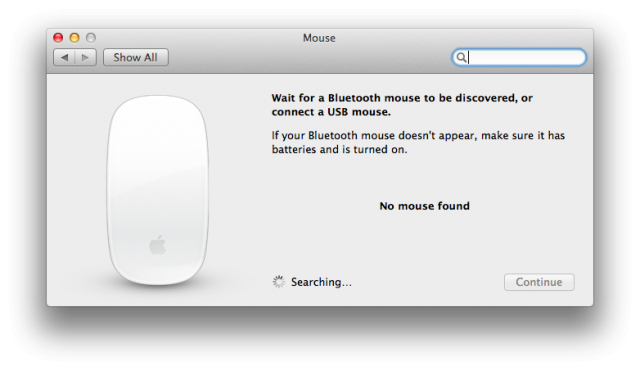Open Show All preferences
640x371 pixels.
[136, 58]
